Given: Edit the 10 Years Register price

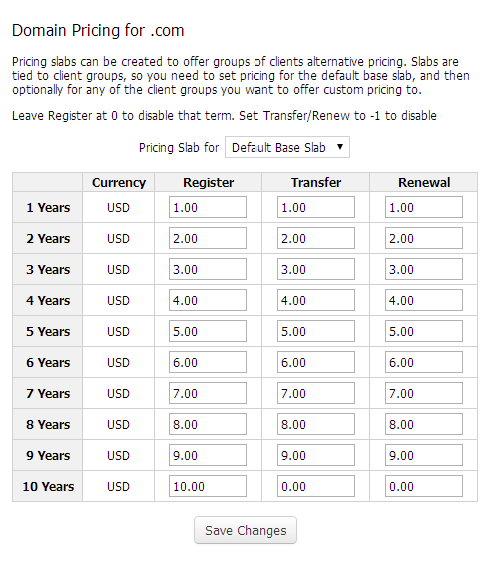Looking at the screenshot, I should tap(208, 486).
